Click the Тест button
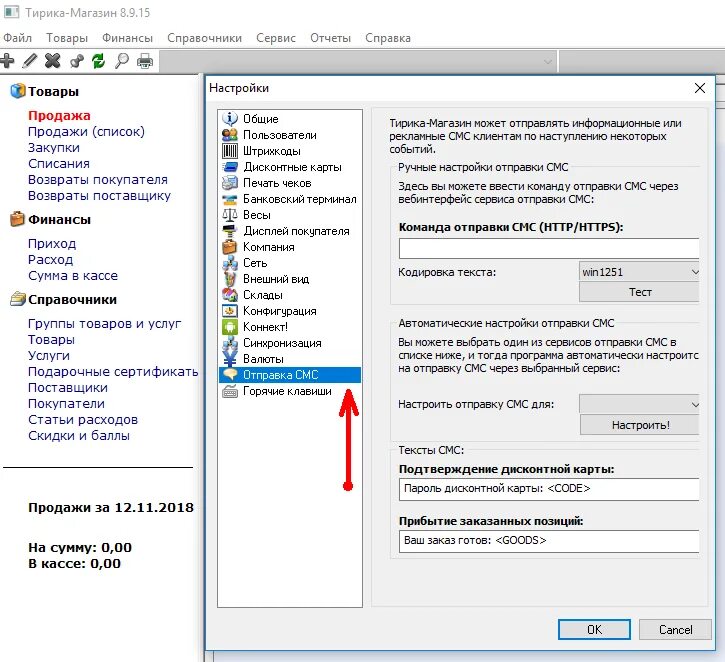Viewport: 725px width, 662px height. pos(639,292)
